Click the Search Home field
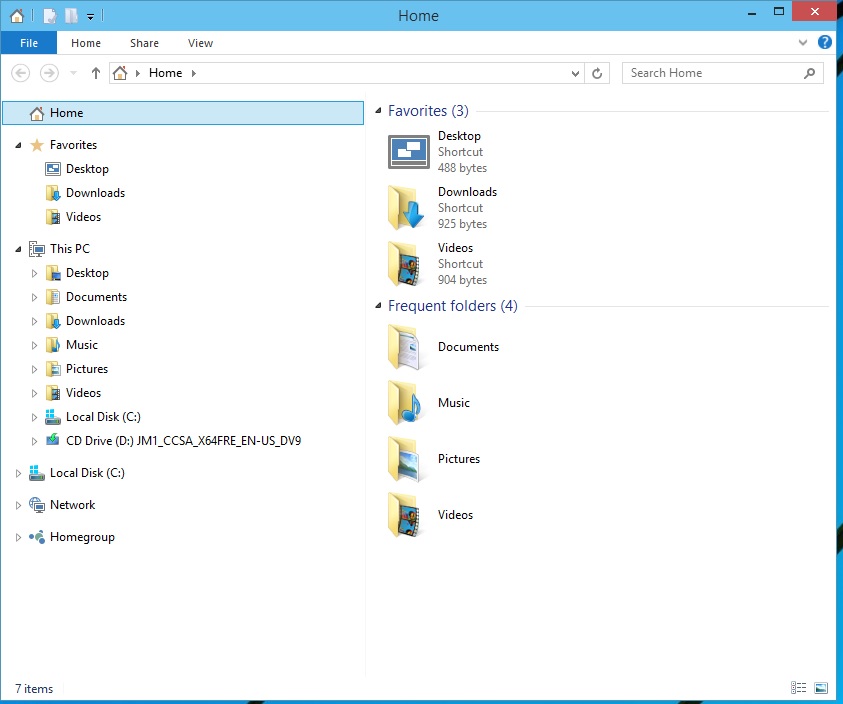This screenshot has height=704, width=843. click(x=723, y=73)
